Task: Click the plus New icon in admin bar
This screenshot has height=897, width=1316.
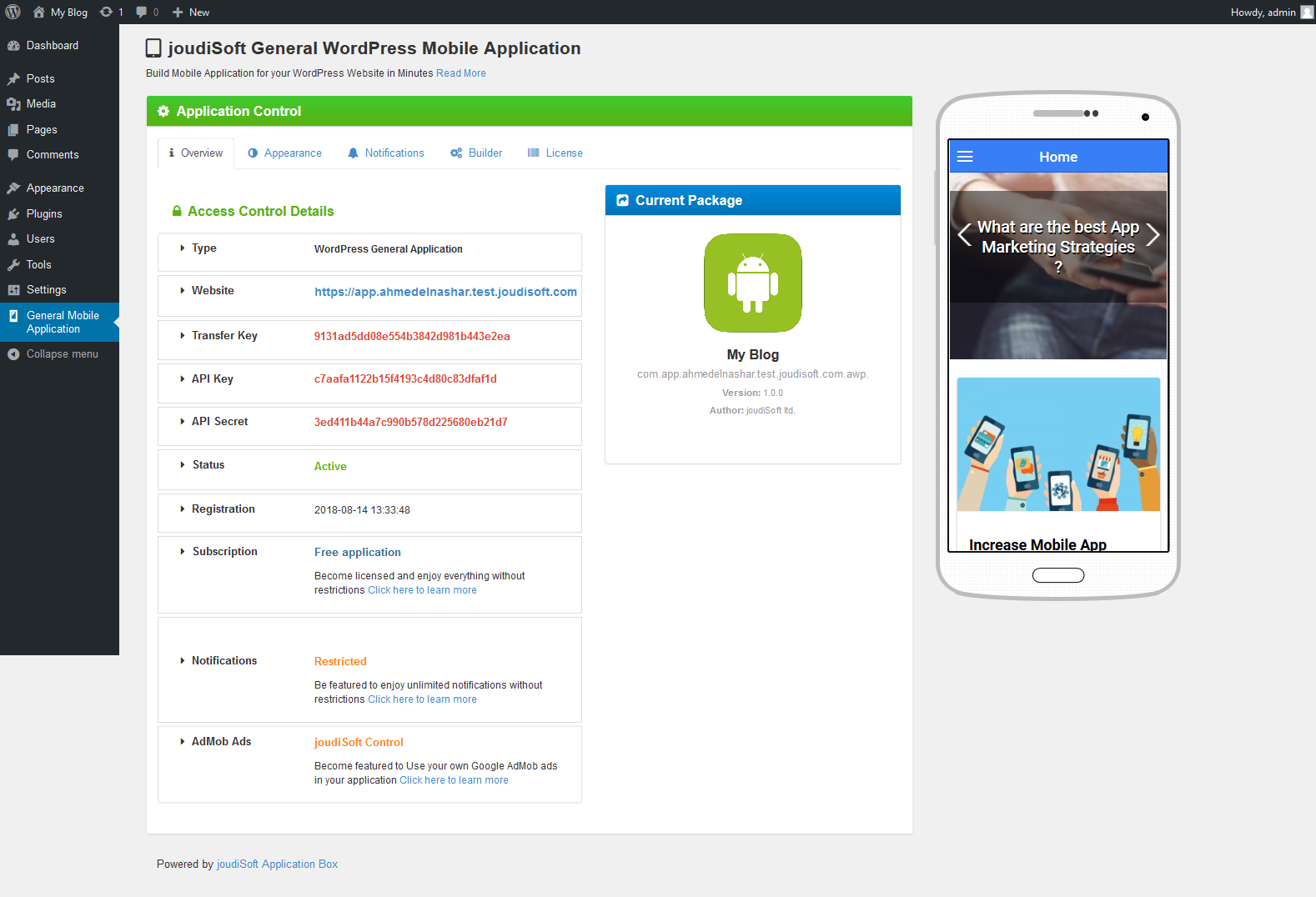Action: (178, 13)
